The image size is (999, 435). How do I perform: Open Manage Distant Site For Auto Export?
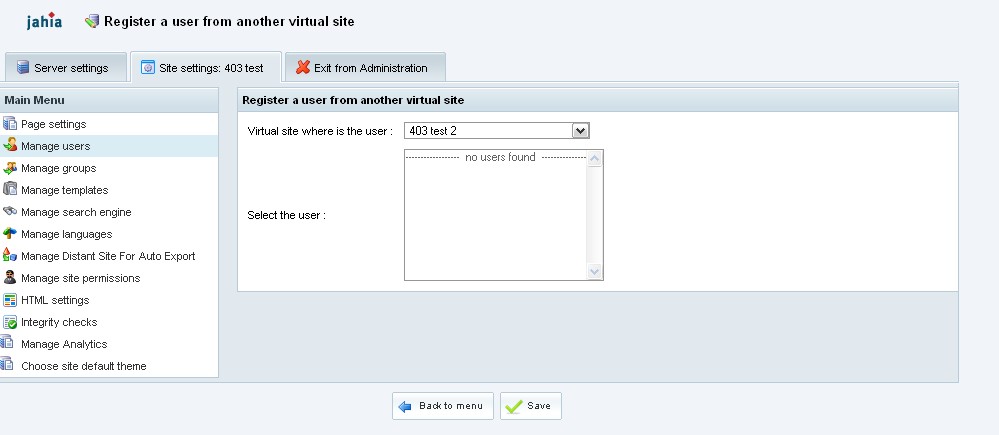click(x=108, y=256)
